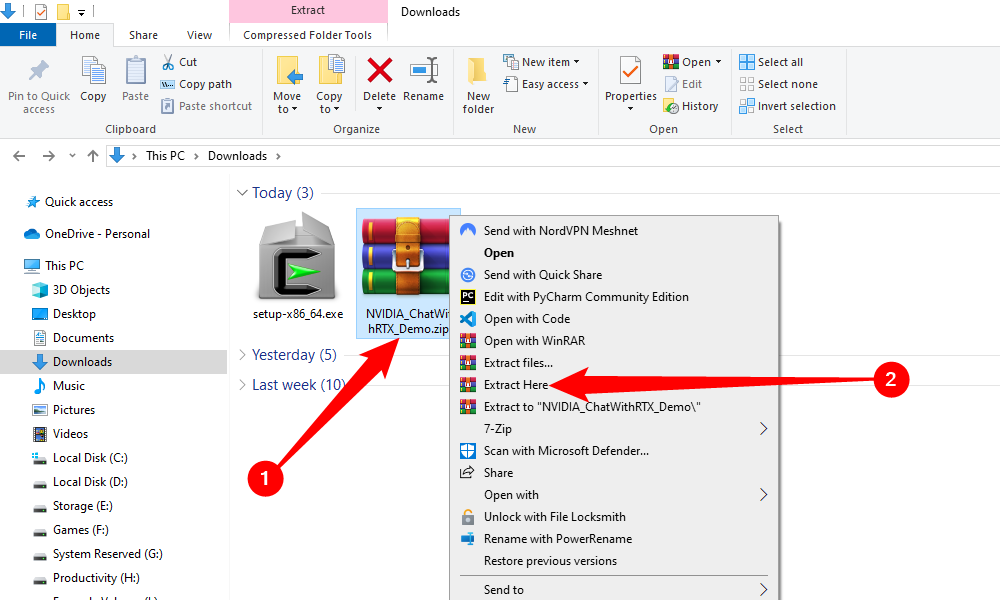Click the Up one level arrow
This screenshot has width=1000, height=600.
pyautogui.click(x=93, y=156)
